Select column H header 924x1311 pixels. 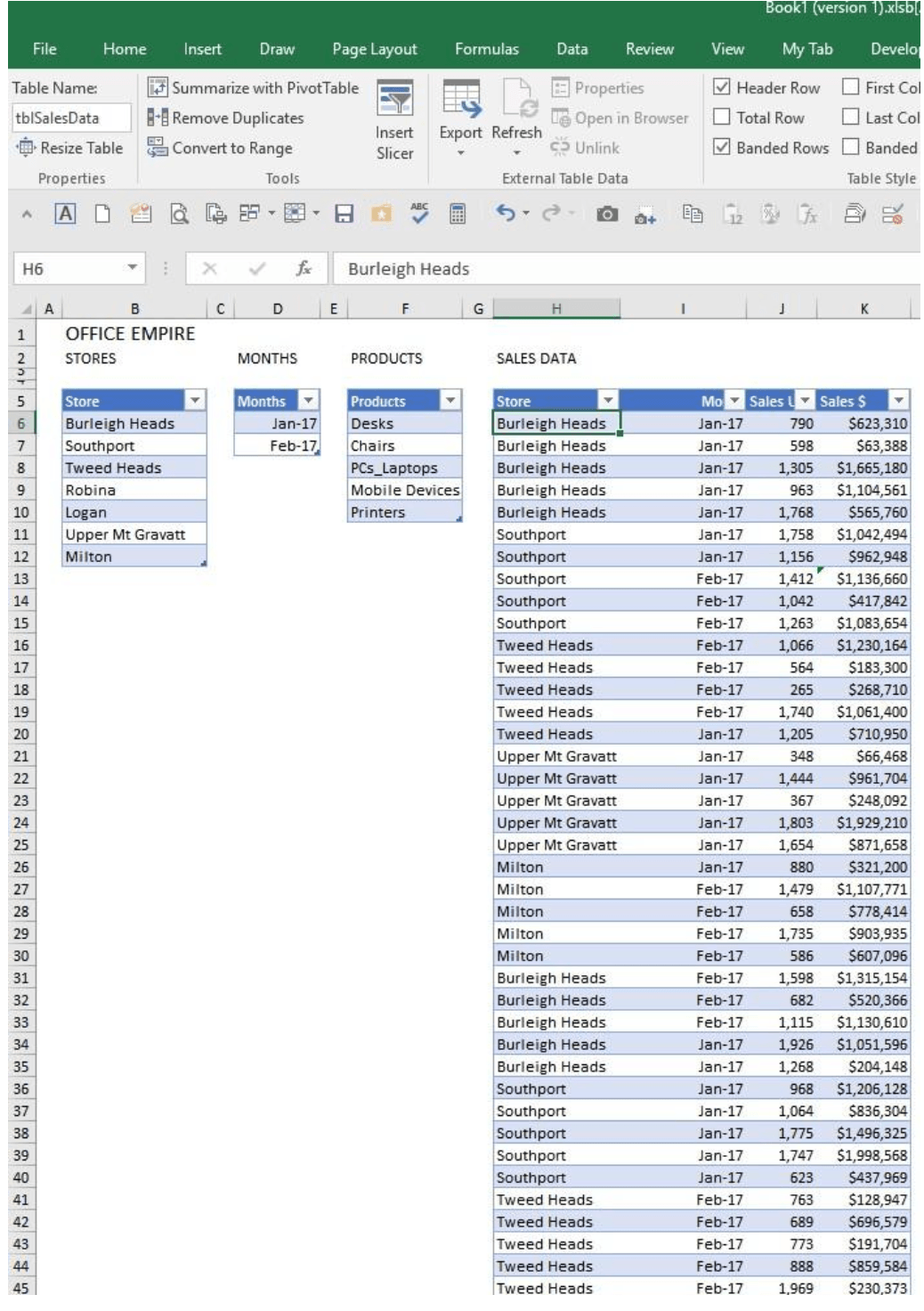556,309
